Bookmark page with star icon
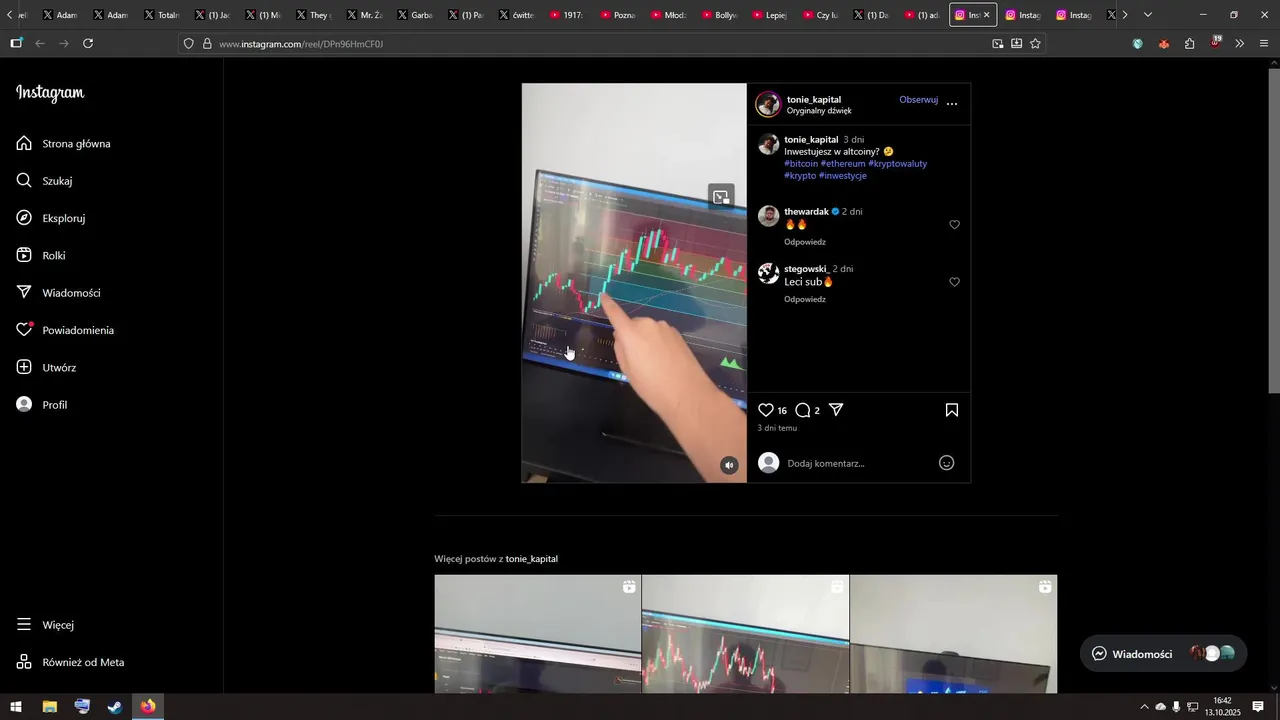 [x=1035, y=44]
